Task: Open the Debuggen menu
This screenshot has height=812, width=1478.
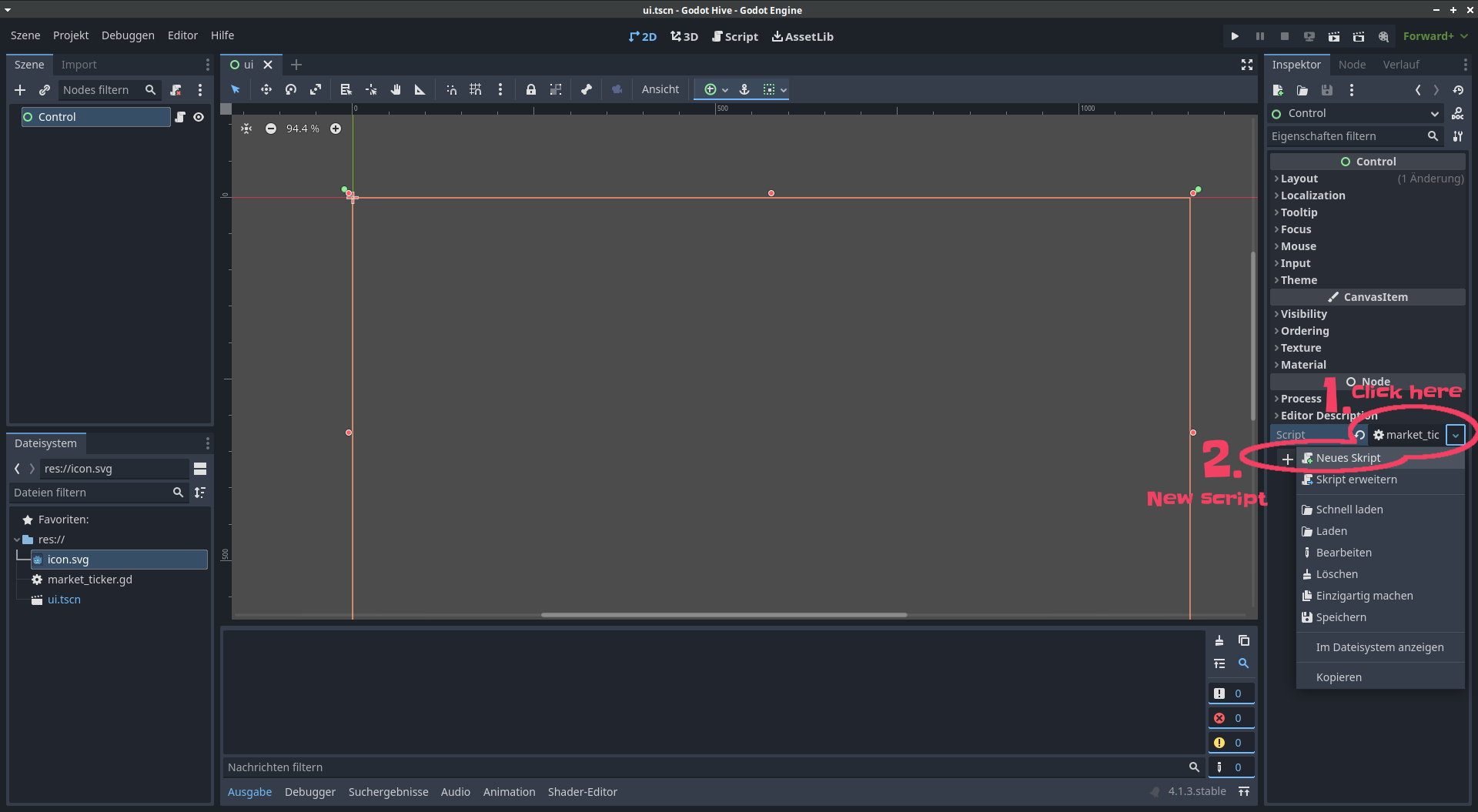Action: click(128, 35)
